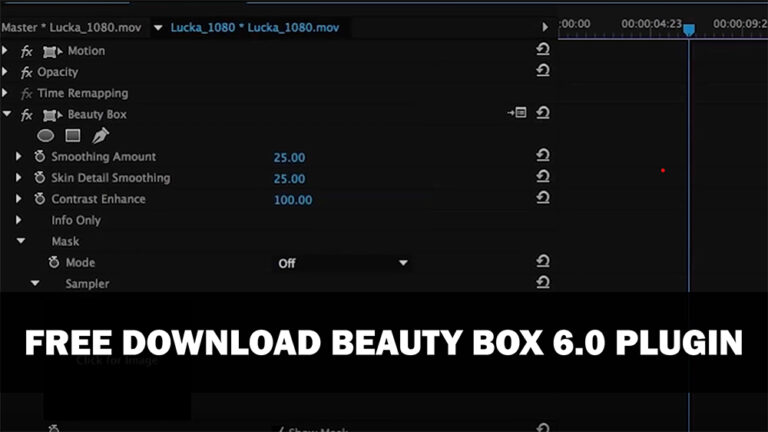Reset the Motion effect
This screenshot has height=432, width=768.
[x=543, y=49]
